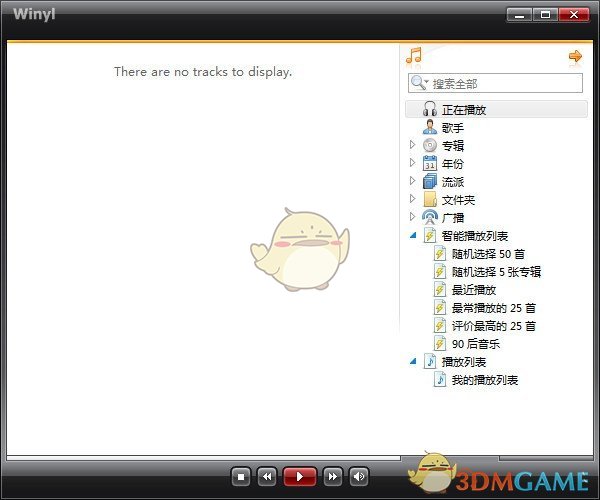Skip to next track button
The height and width of the screenshot is (500, 600).
(x=332, y=477)
